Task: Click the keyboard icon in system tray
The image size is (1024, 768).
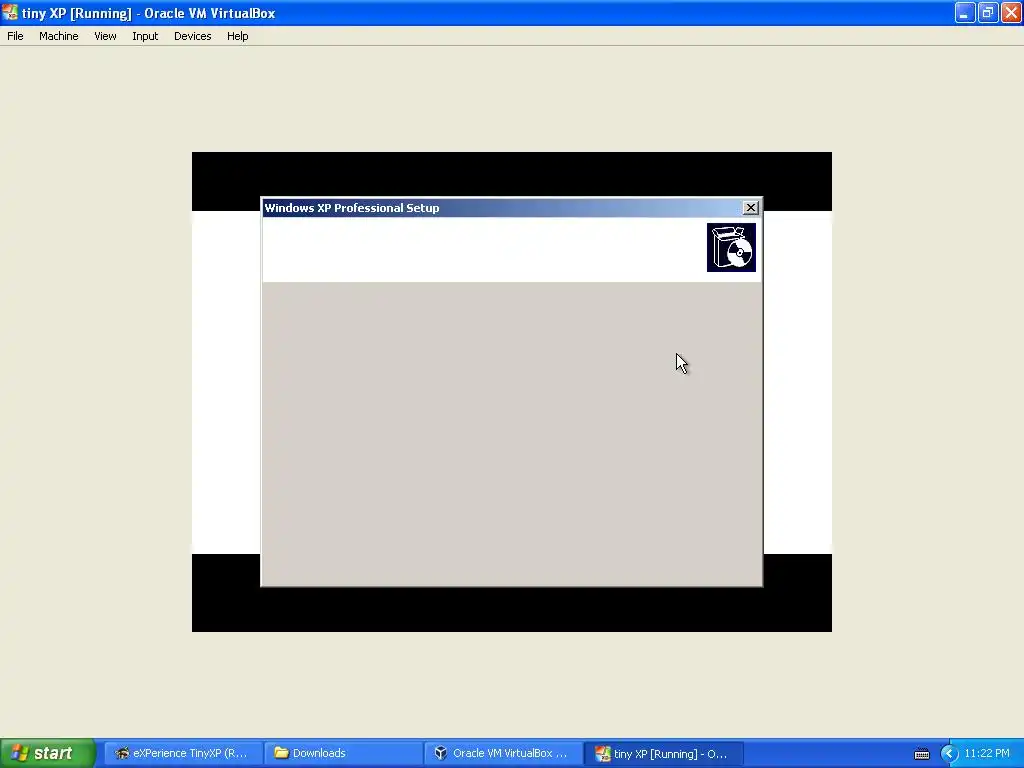Action: click(921, 754)
